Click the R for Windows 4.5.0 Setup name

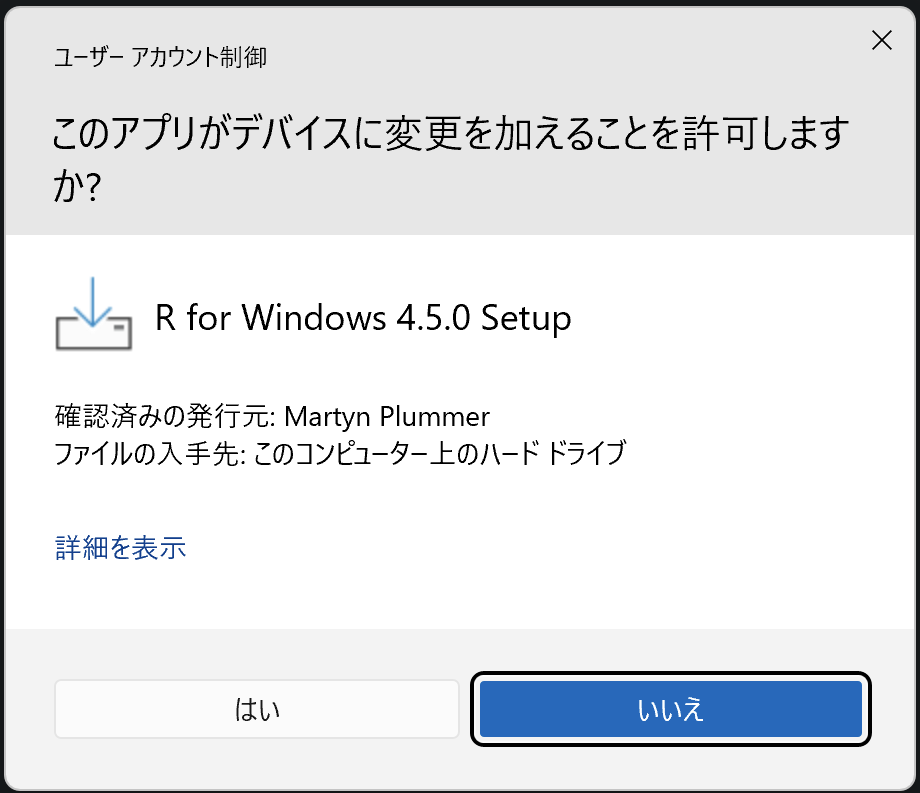click(x=363, y=318)
